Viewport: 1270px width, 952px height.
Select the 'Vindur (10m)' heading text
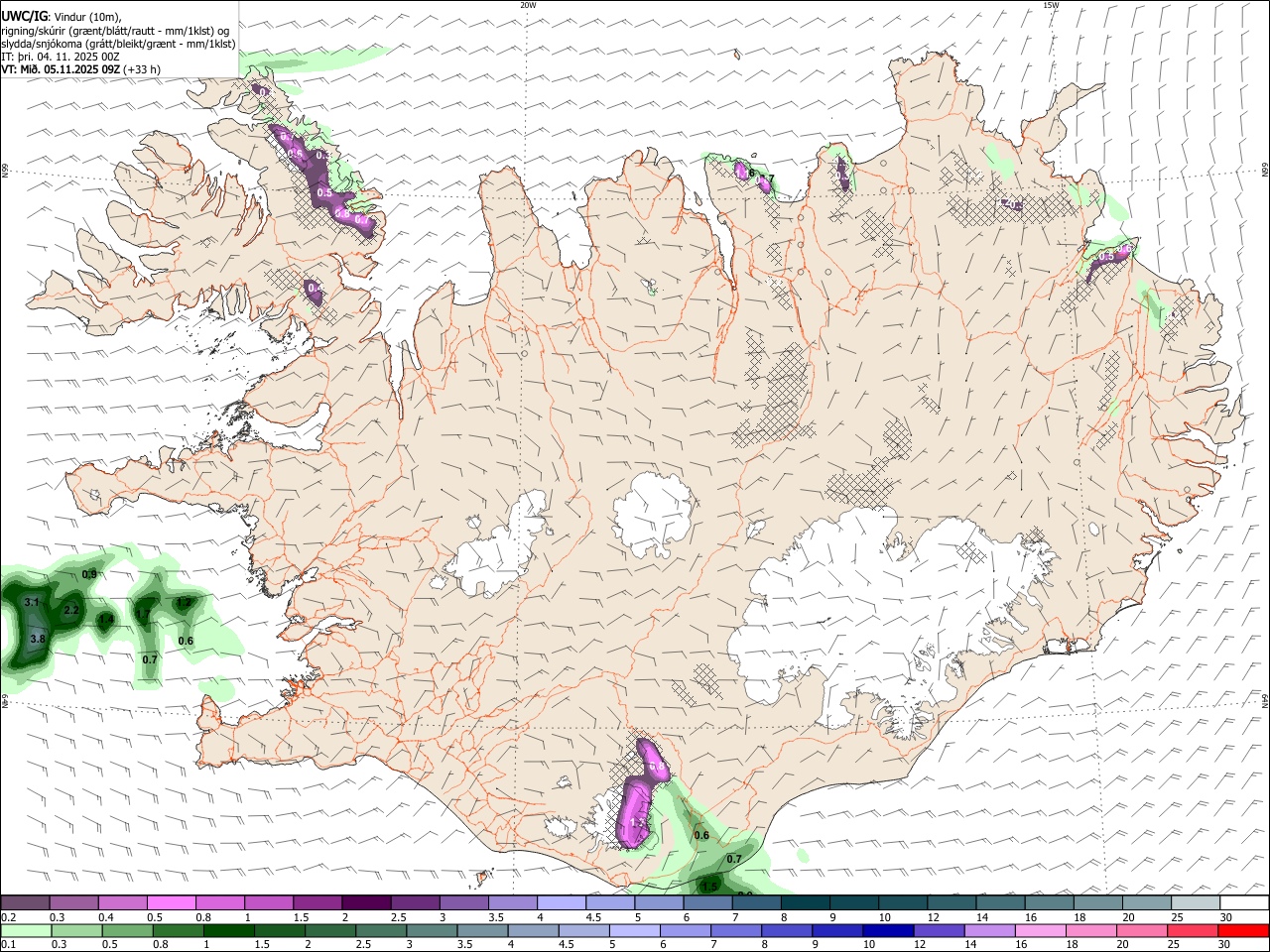tap(87, 17)
